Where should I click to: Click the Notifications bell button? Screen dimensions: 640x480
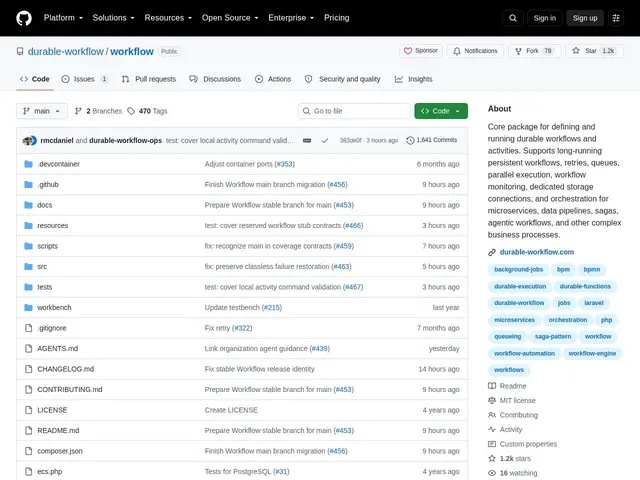(475, 51)
